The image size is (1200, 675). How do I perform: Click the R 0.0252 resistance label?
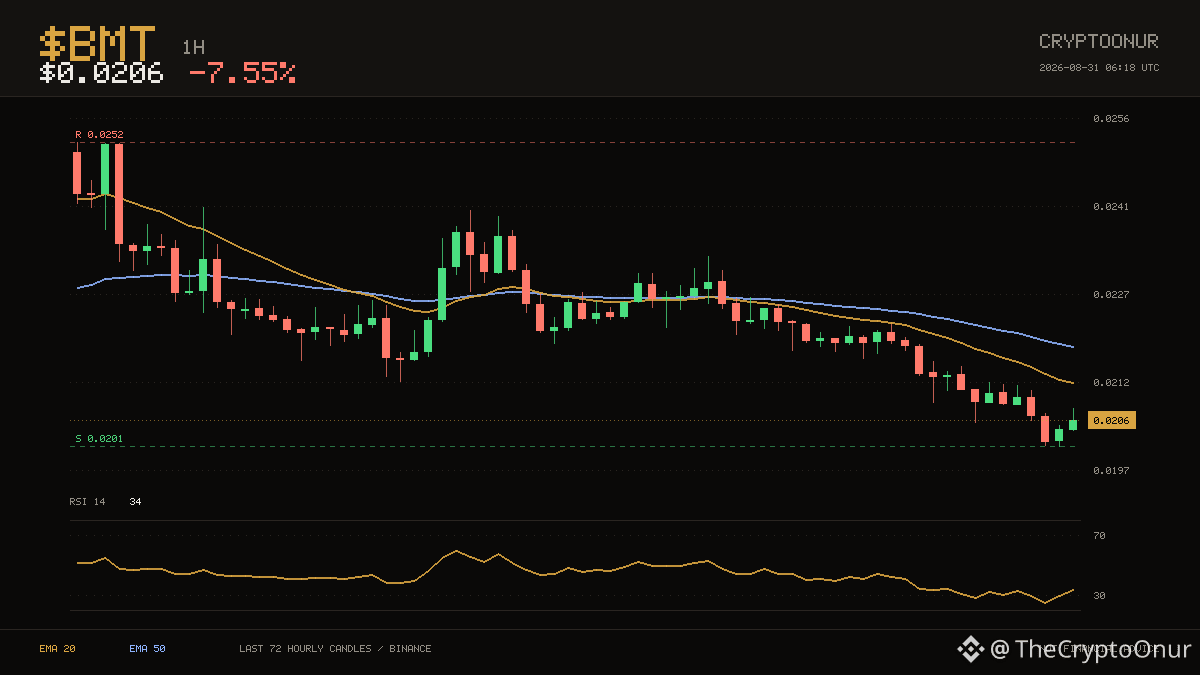coord(99,134)
